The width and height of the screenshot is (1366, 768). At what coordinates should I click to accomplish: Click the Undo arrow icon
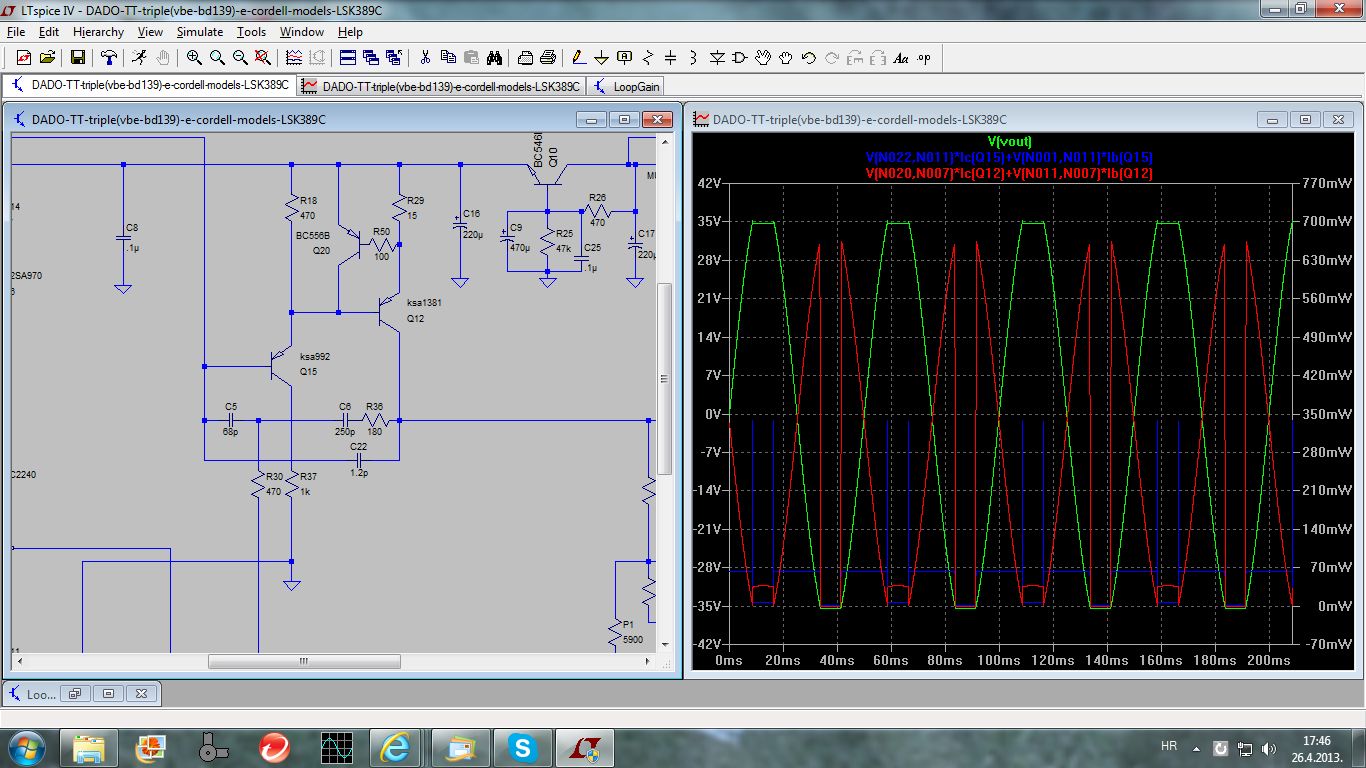click(x=809, y=57)
